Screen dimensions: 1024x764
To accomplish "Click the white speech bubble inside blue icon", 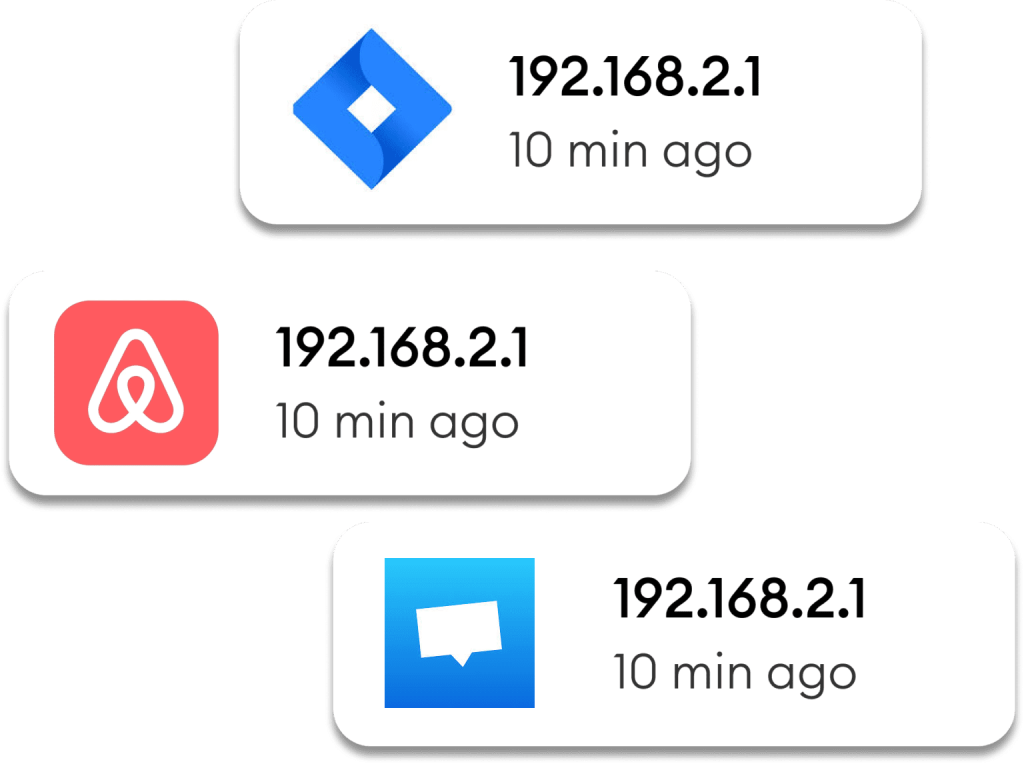I will 459,633.
